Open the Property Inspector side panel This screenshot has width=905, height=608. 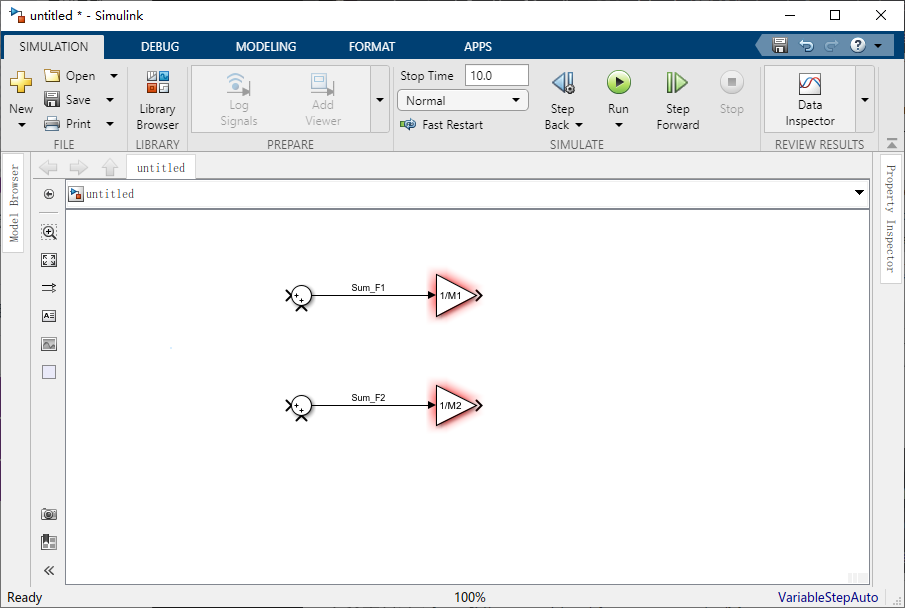tap(891, 218)
